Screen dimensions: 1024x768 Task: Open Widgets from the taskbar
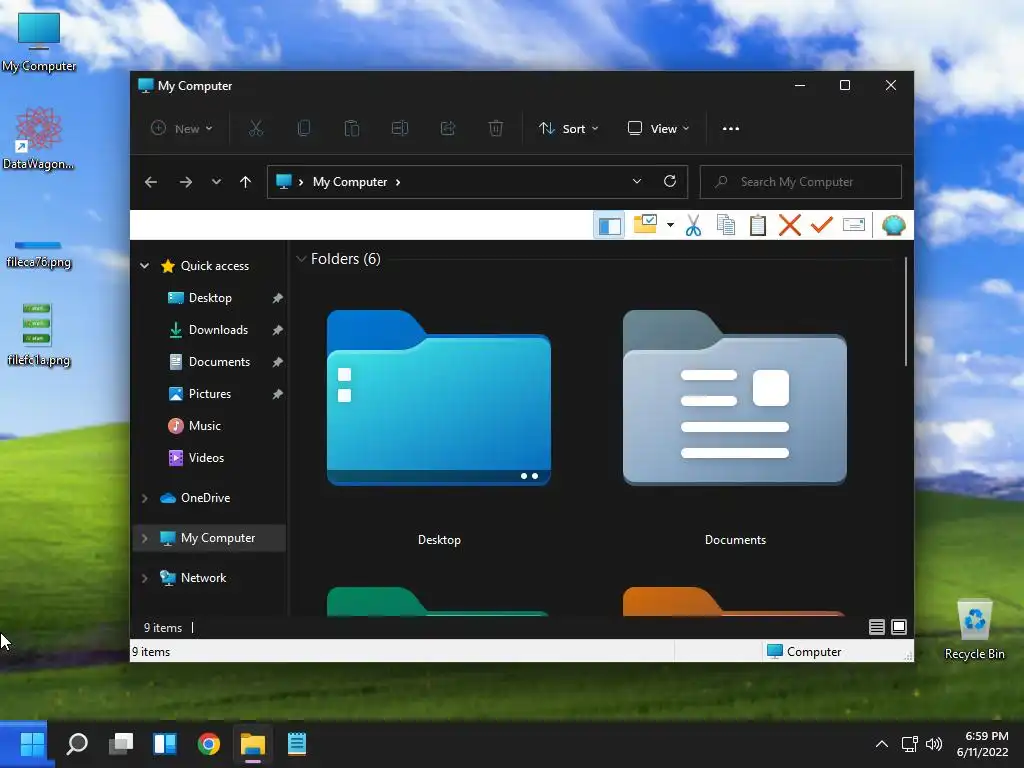[x=165, y=743]
